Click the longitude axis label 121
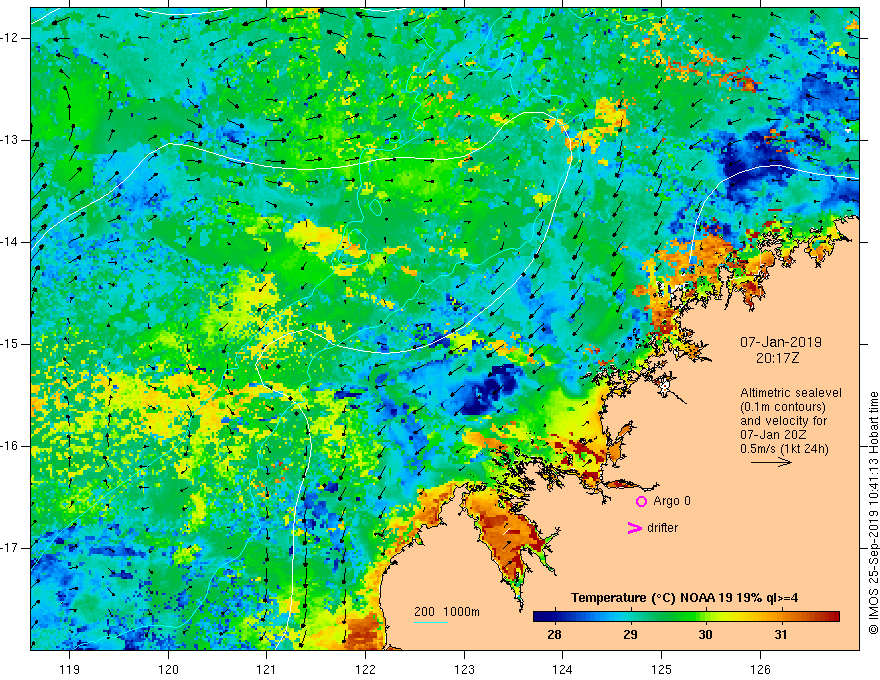This screenshot has height=680, width=880. (267, 669)
